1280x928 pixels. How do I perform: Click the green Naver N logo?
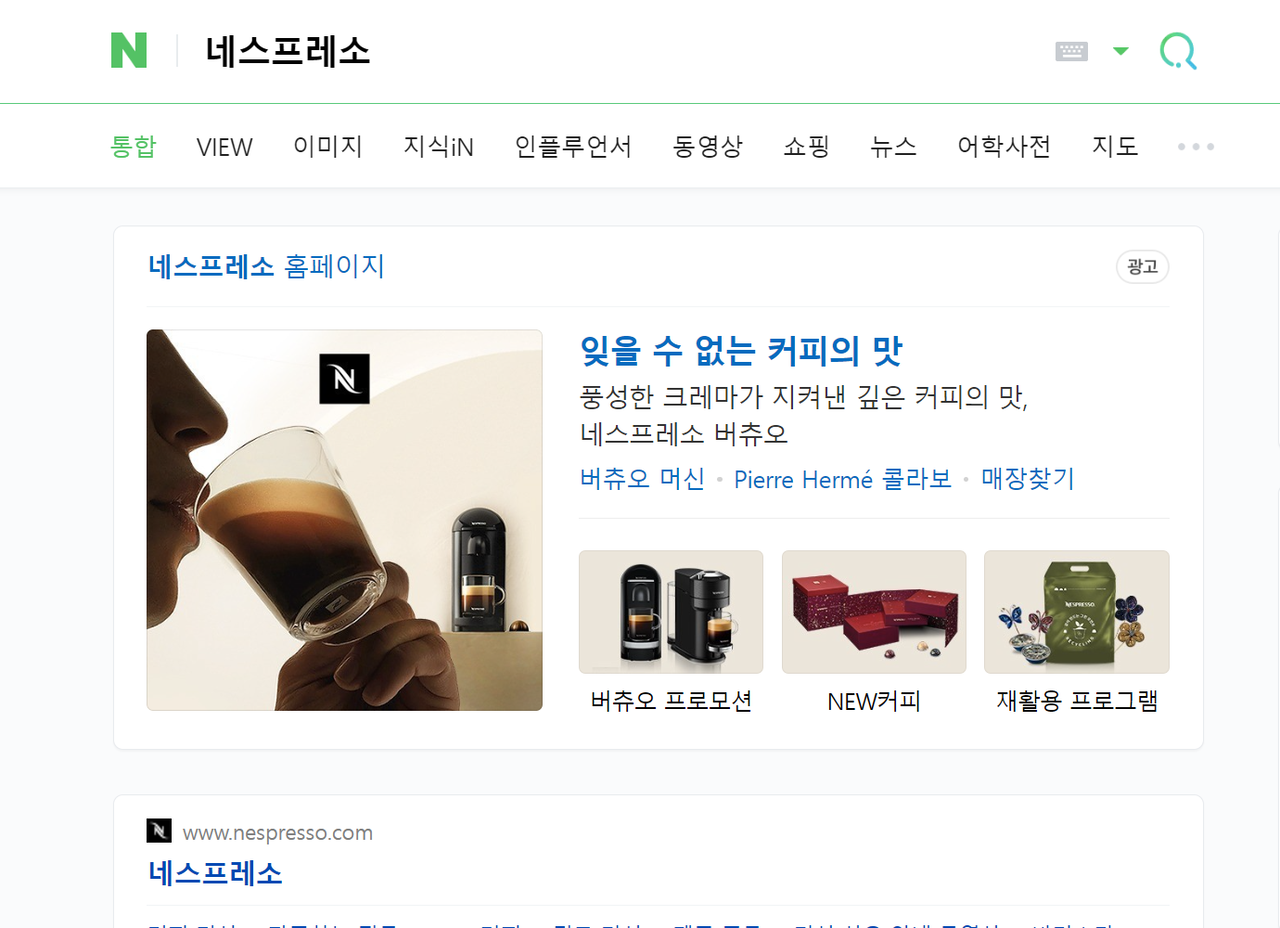click(129, 50)
